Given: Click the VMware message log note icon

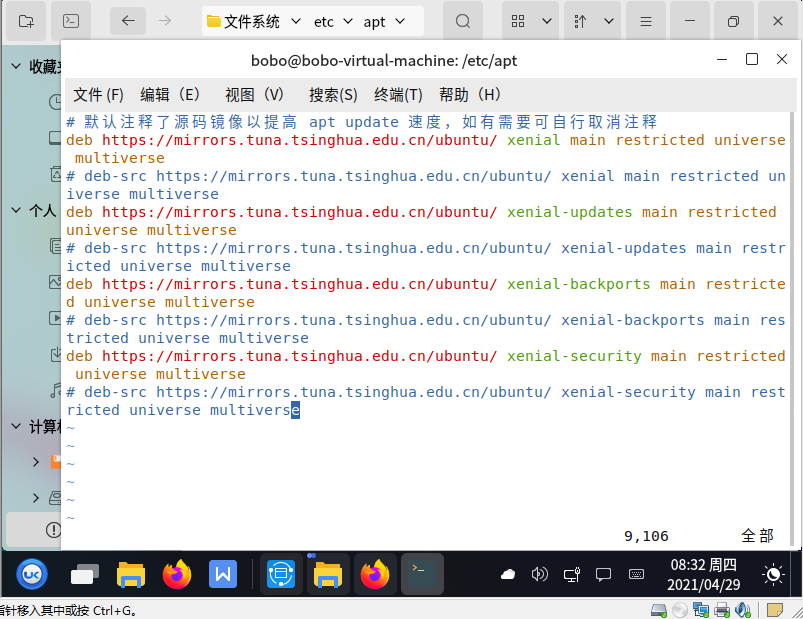Looking at the screenshot, I should click(774, 610).
